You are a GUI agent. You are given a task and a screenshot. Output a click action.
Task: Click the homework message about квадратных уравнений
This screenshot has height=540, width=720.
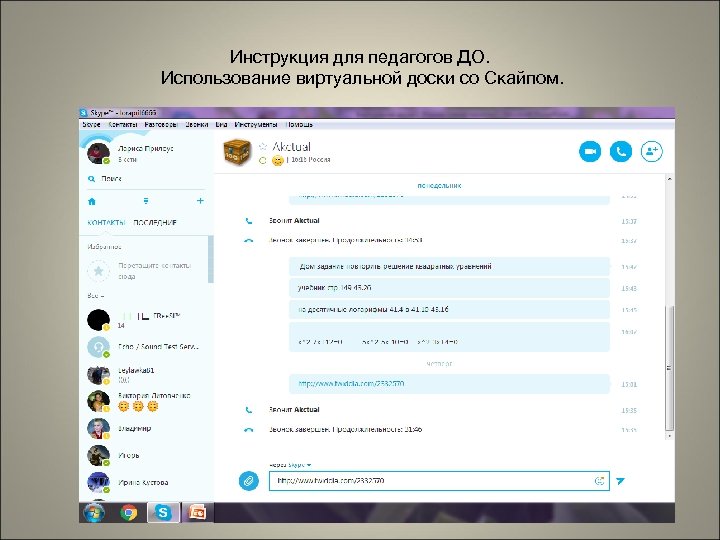click(x=449, y=266)
